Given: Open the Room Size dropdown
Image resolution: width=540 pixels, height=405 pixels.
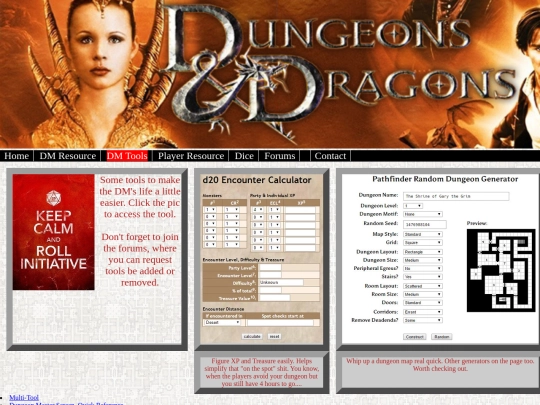Looking at the screenshot, I should tap(423, 294).
